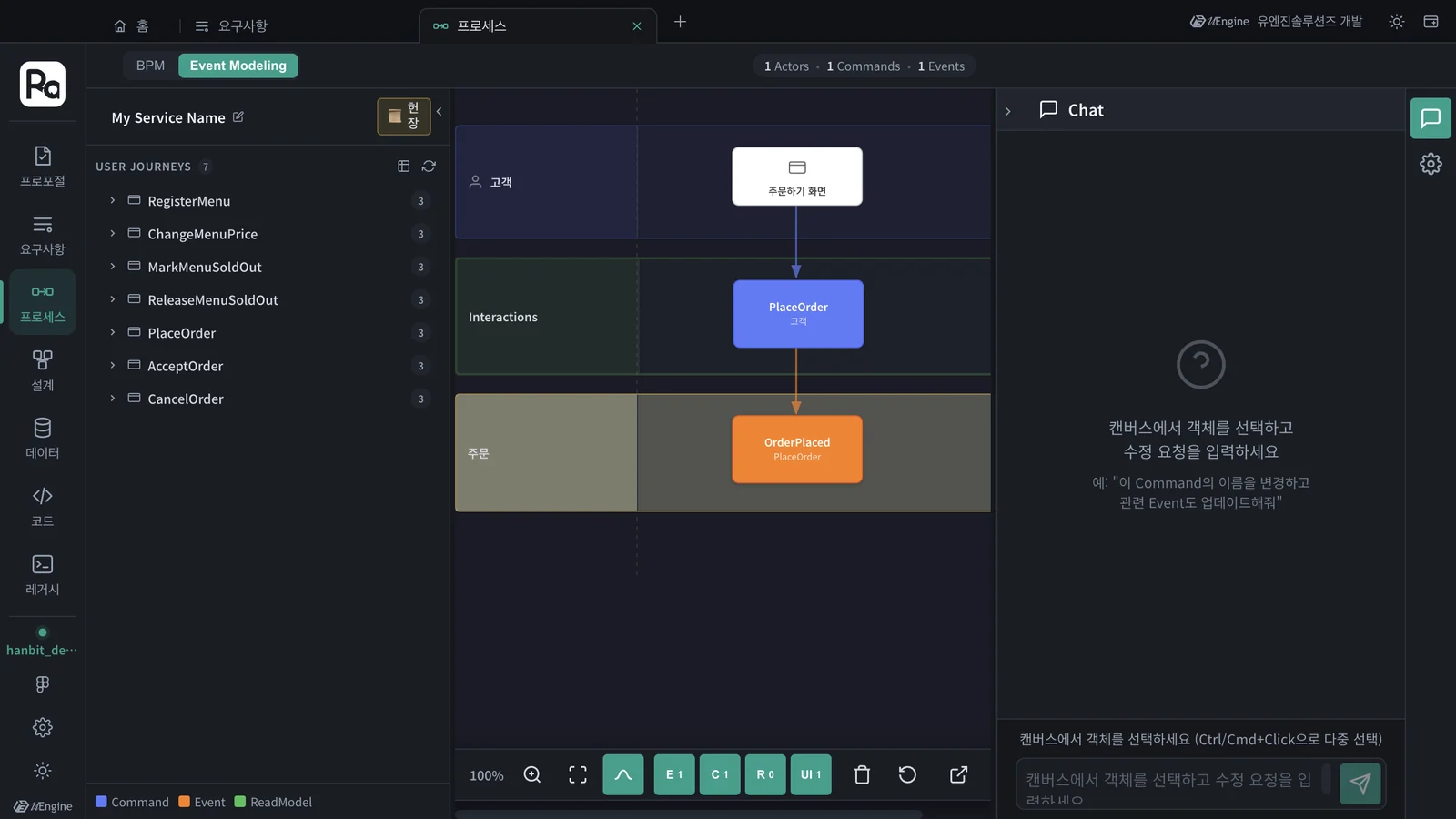
Task: Open a new tab with plus
Action: tap(680, 22)
